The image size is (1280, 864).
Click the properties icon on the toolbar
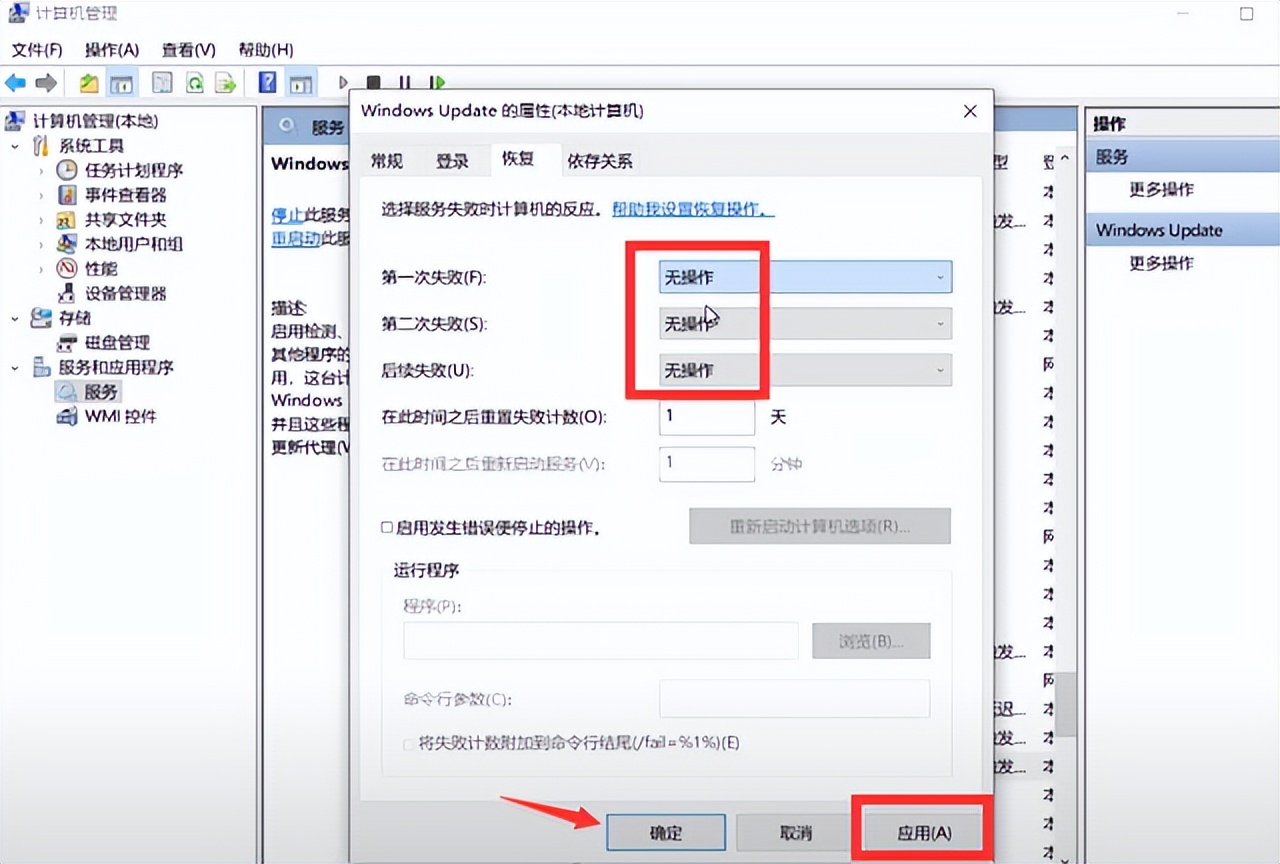click(160, 82)
